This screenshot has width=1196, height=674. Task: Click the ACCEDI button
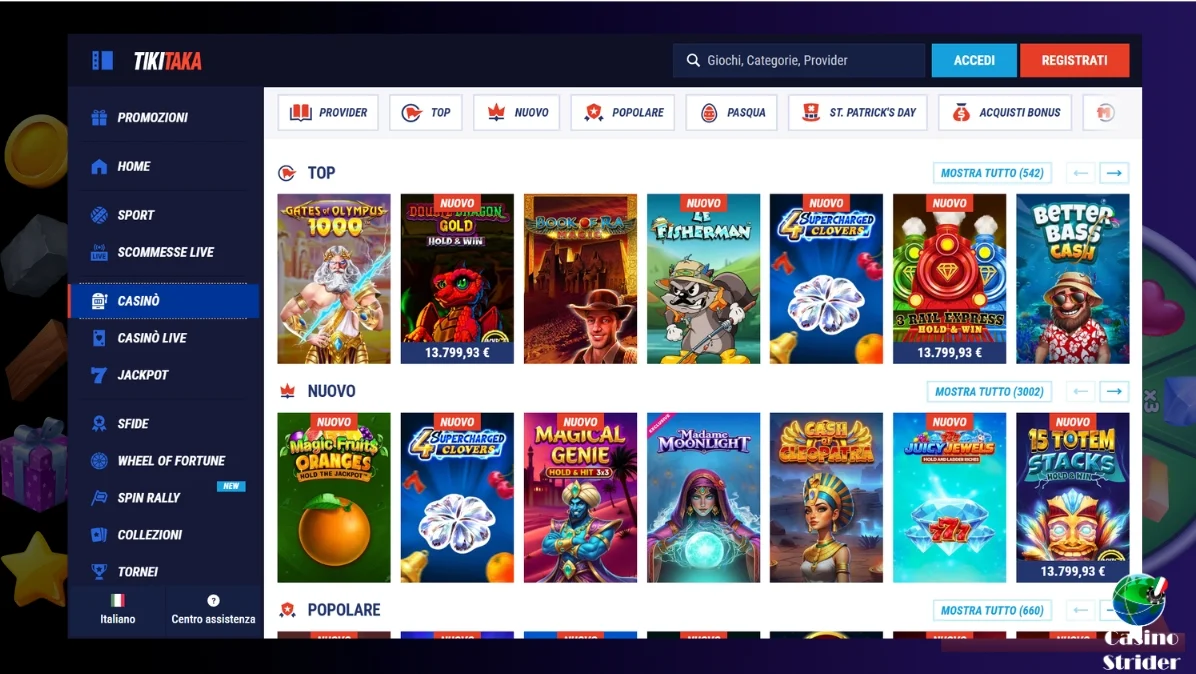pos(973,59)
